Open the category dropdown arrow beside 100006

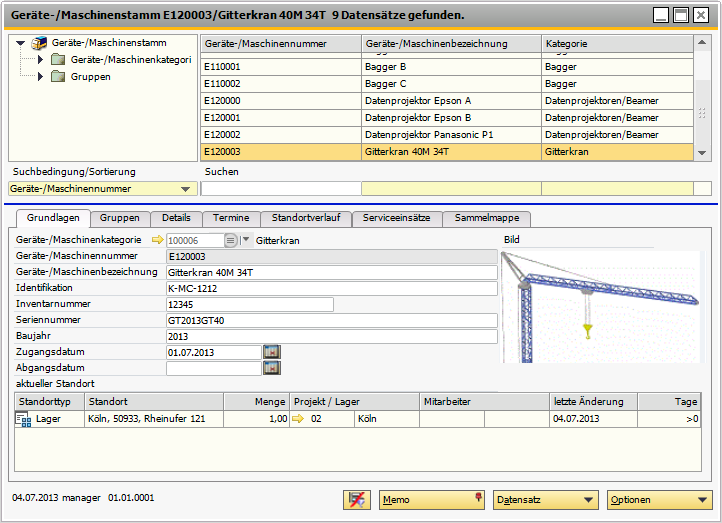pyautogui.click(x=246, y=240)
